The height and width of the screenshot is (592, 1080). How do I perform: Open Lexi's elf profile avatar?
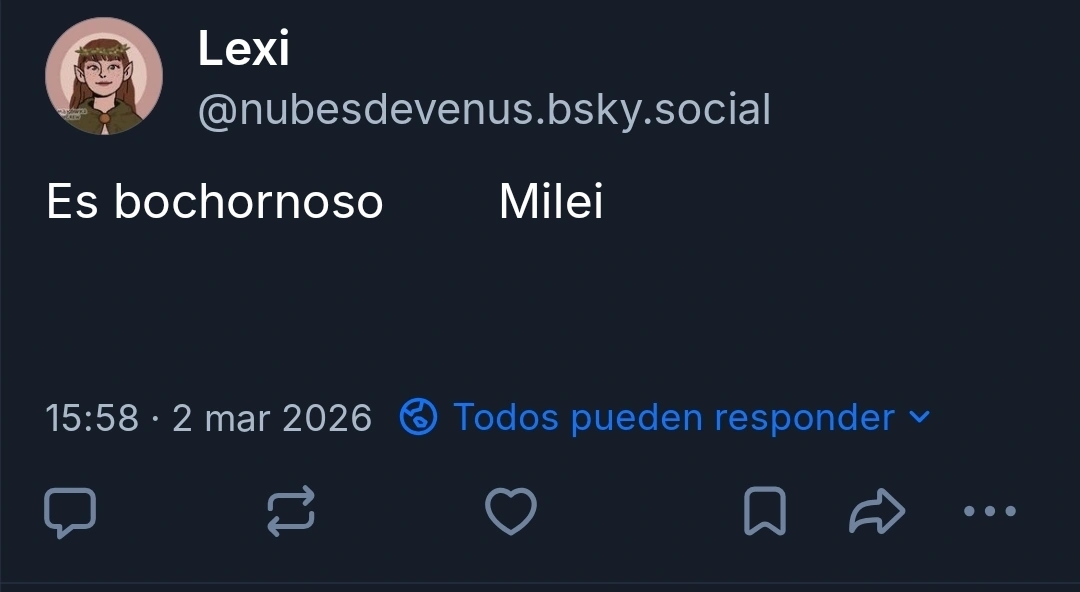coord(104,77)
